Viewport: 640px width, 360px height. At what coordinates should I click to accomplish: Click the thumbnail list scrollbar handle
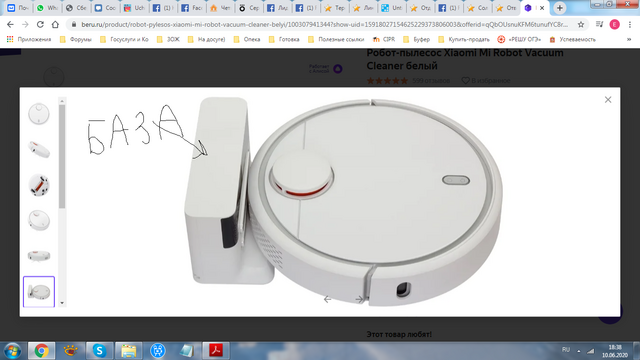coord(62,157)
